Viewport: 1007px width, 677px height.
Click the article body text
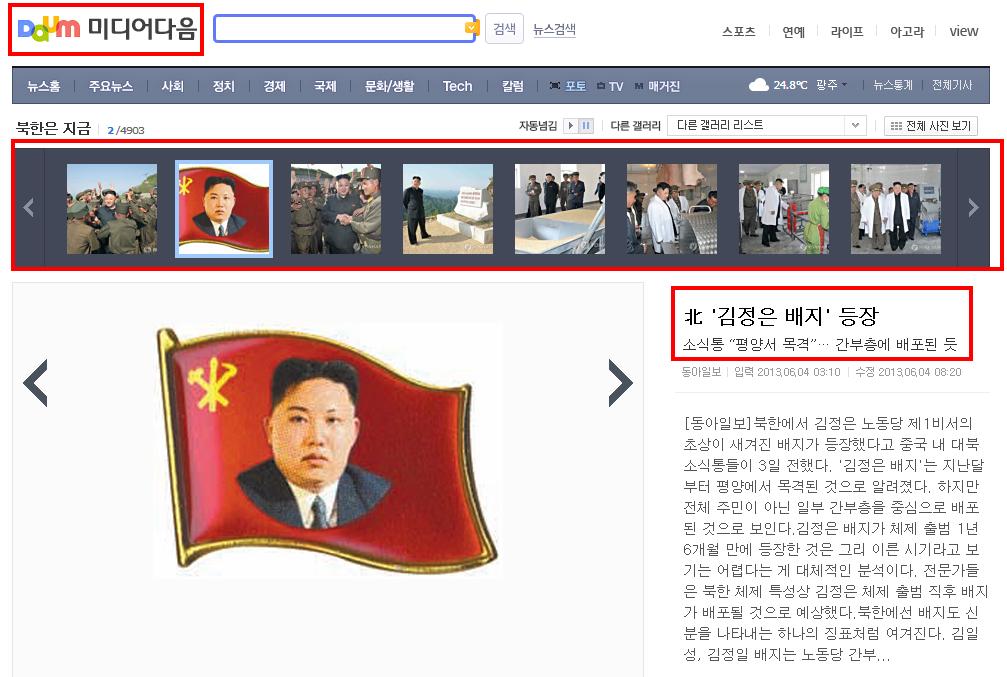pyautogui.click(x=834, y=540)
